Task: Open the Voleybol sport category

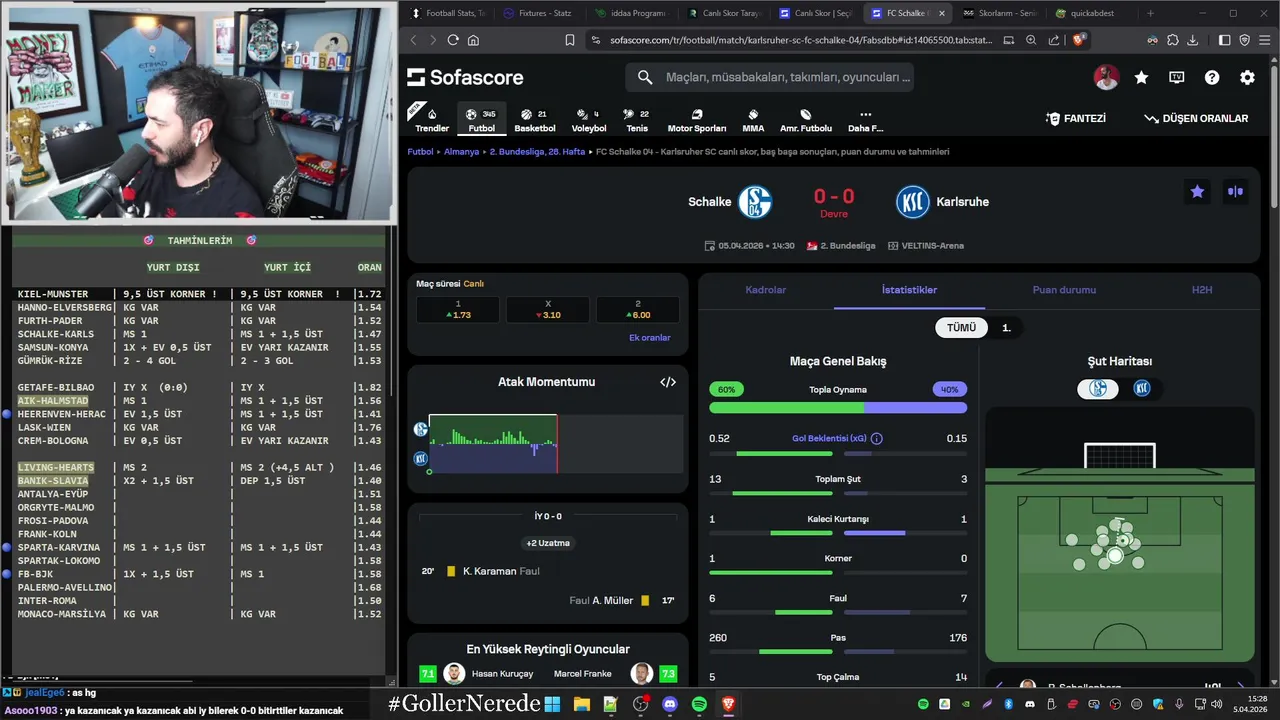Action: coord(588,120)
